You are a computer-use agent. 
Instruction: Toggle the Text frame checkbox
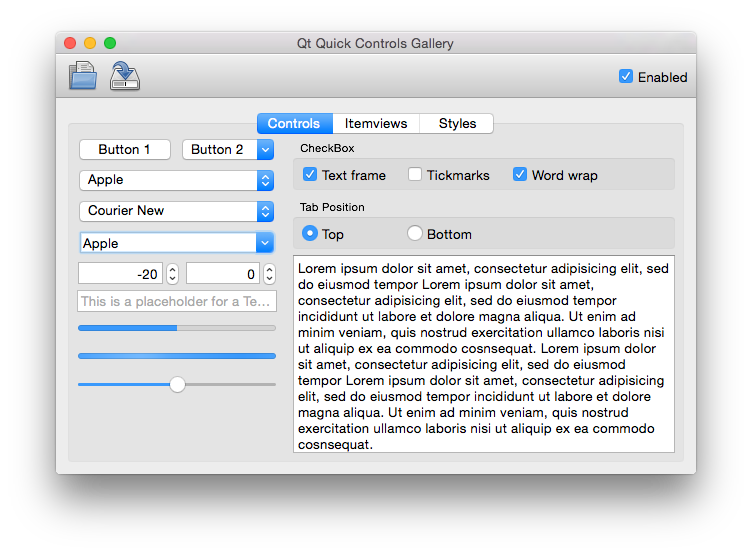[310, 175]
